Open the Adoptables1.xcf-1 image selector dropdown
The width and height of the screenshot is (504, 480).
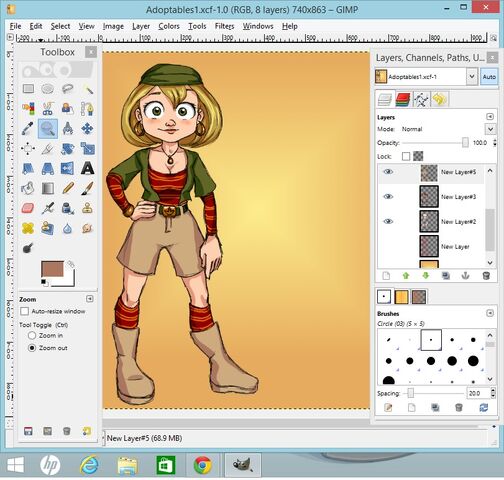(472, 77)
